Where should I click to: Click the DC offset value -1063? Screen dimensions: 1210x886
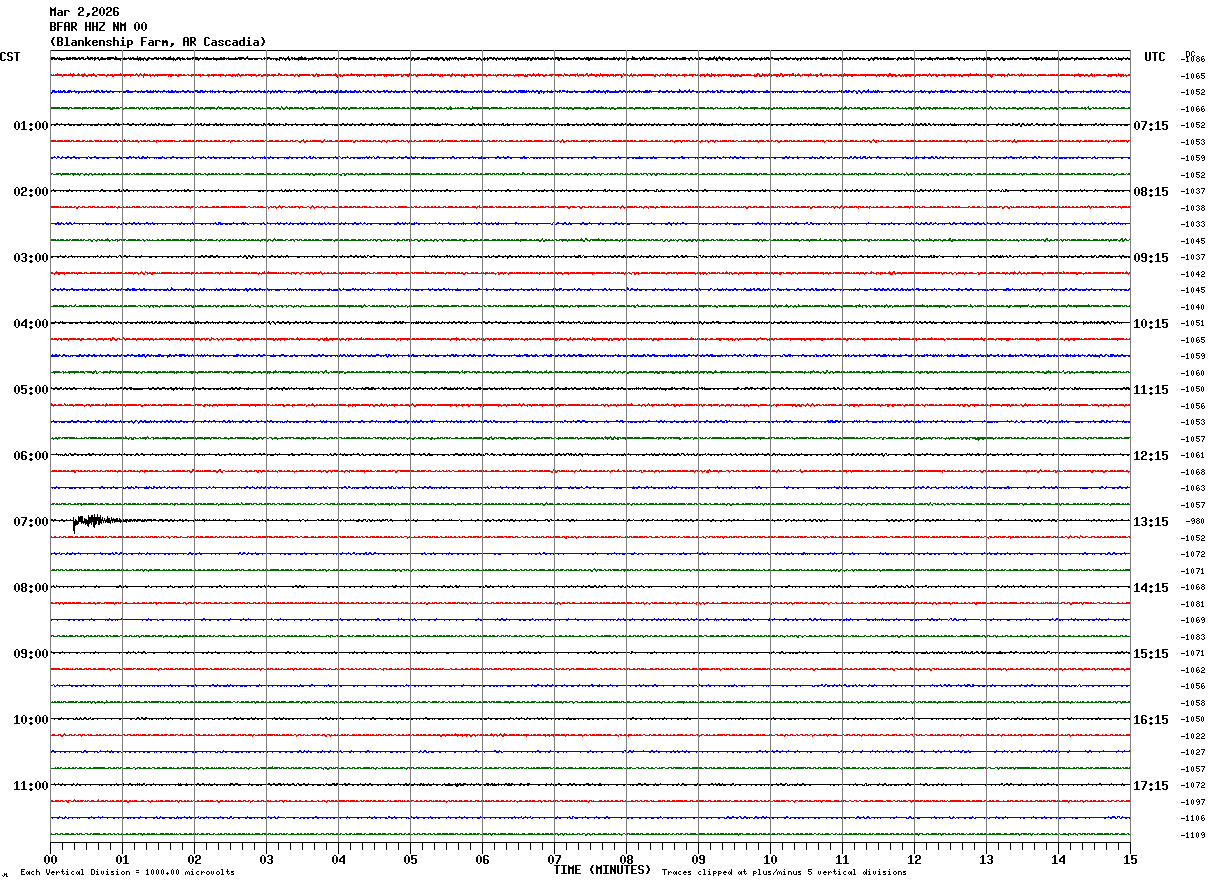pos(1193,489)
